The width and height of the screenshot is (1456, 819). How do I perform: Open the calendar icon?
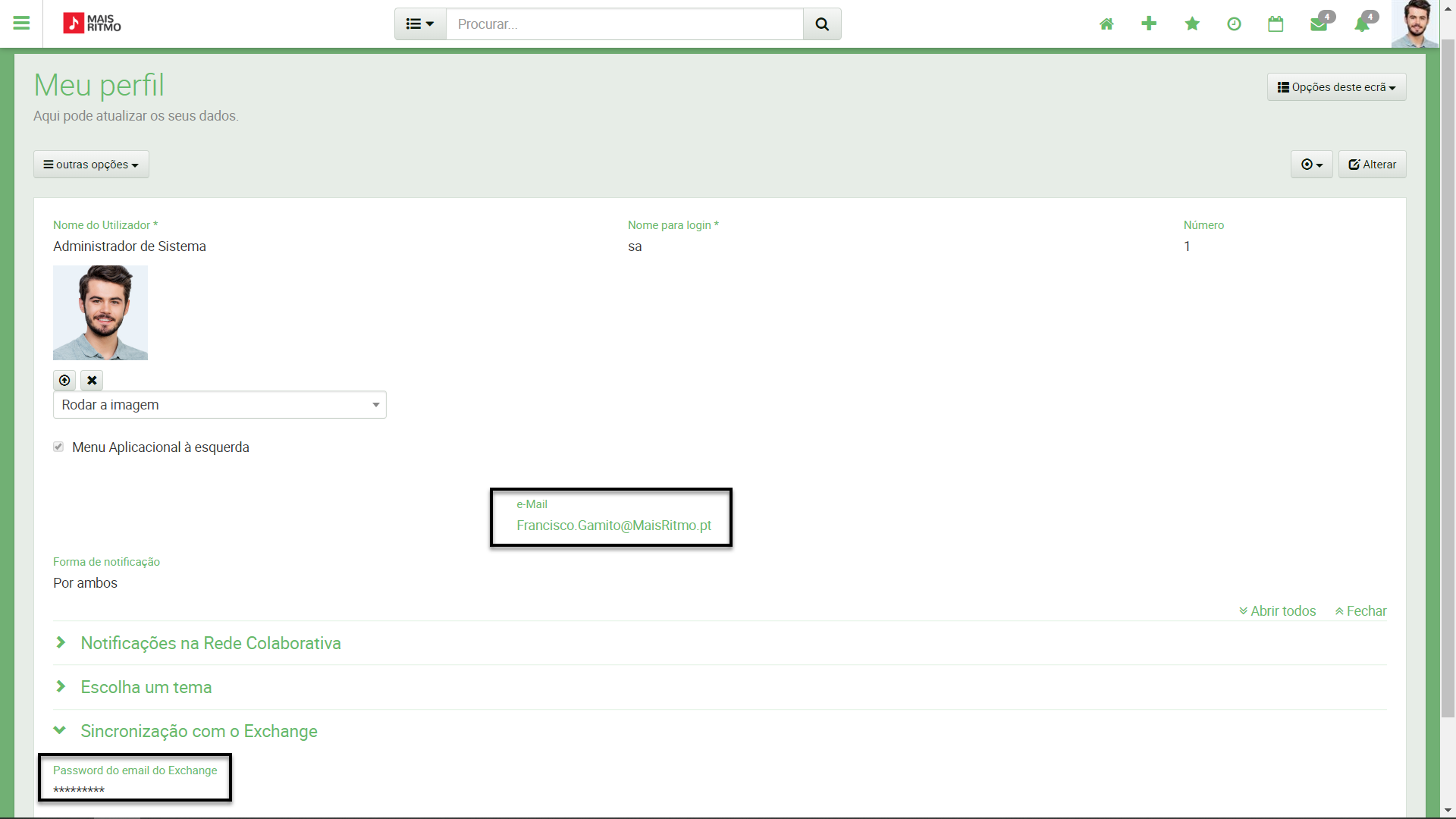click(x=1276, y=24)
